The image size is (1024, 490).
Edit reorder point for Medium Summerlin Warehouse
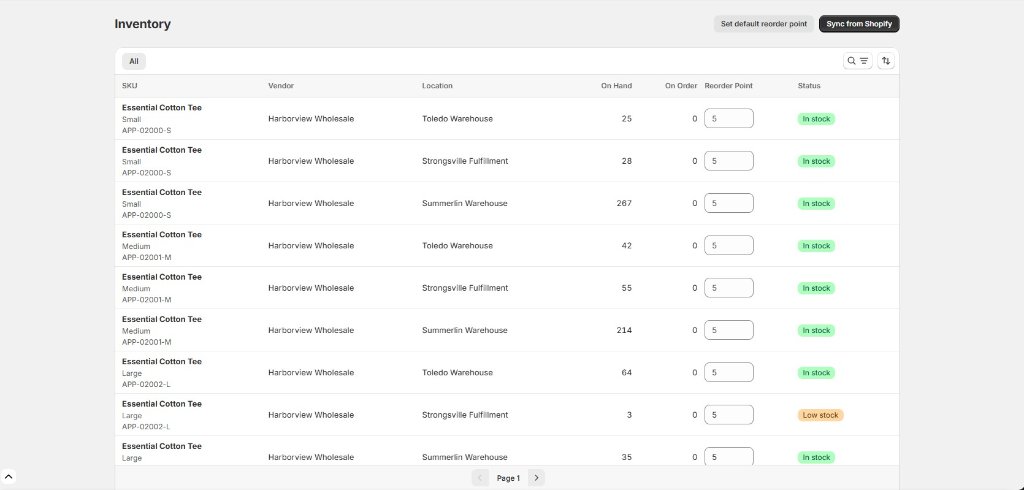728,330
